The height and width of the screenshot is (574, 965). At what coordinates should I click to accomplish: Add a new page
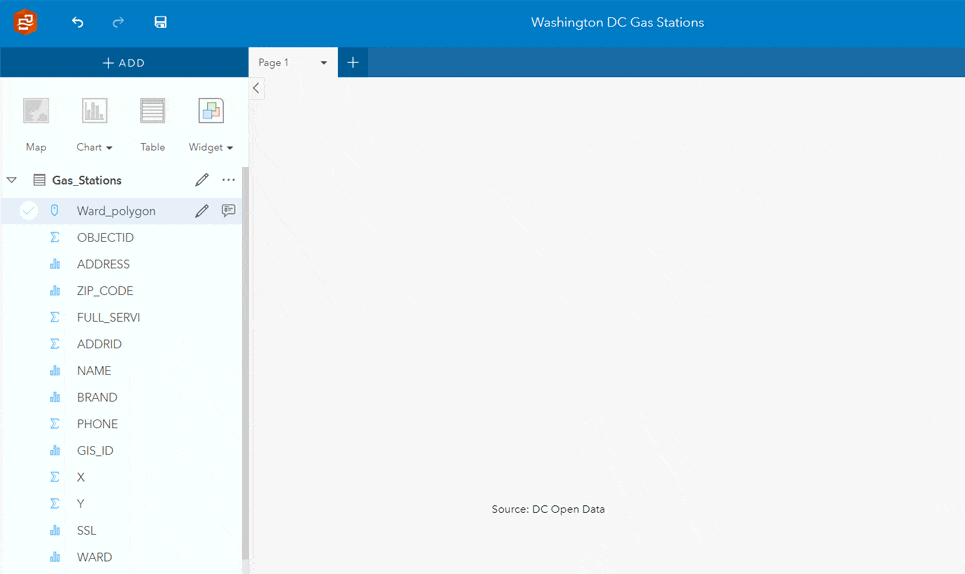pyautogui.click(x=353, y=62)
